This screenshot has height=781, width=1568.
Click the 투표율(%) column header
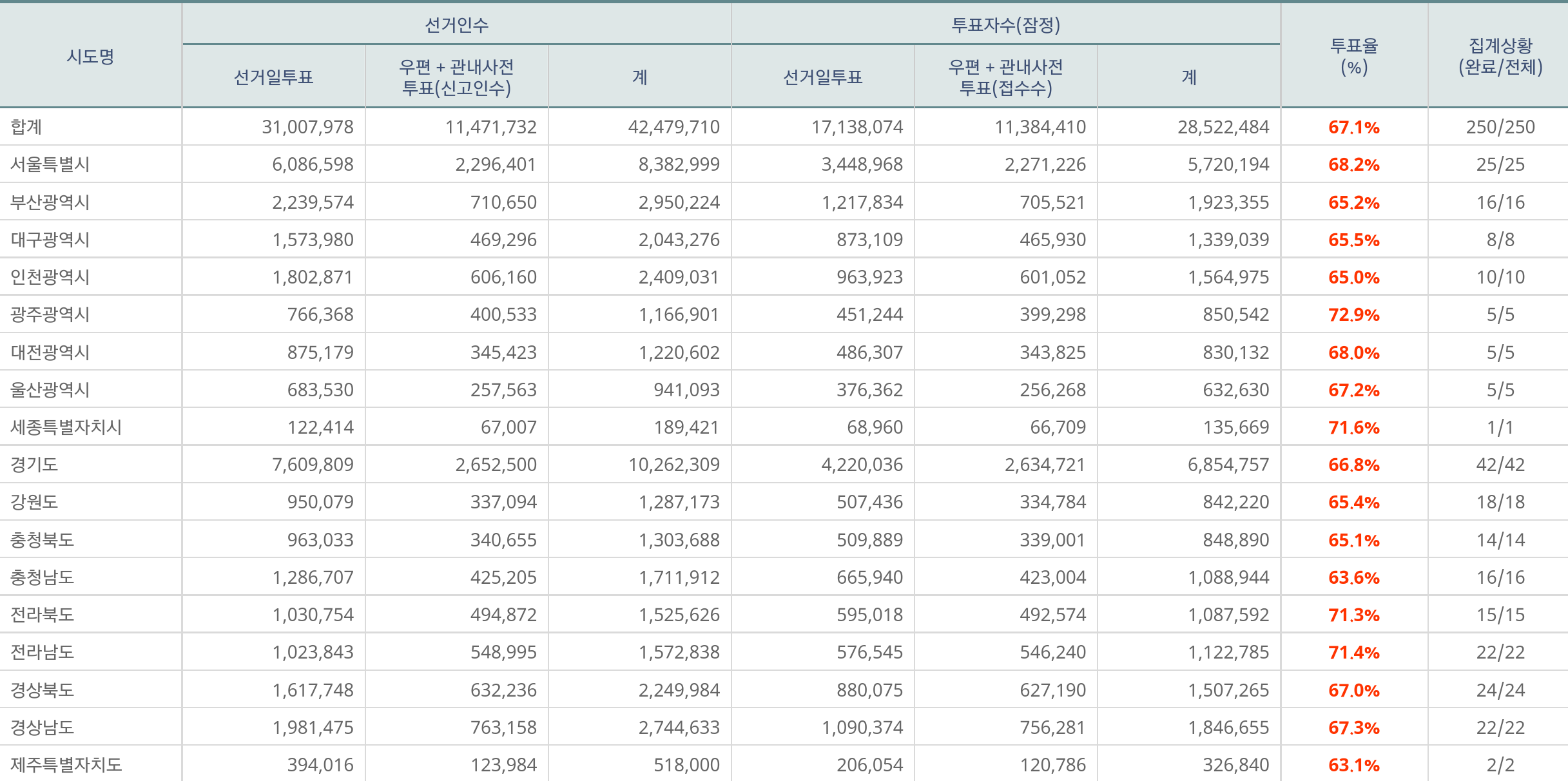[1353, 57]
